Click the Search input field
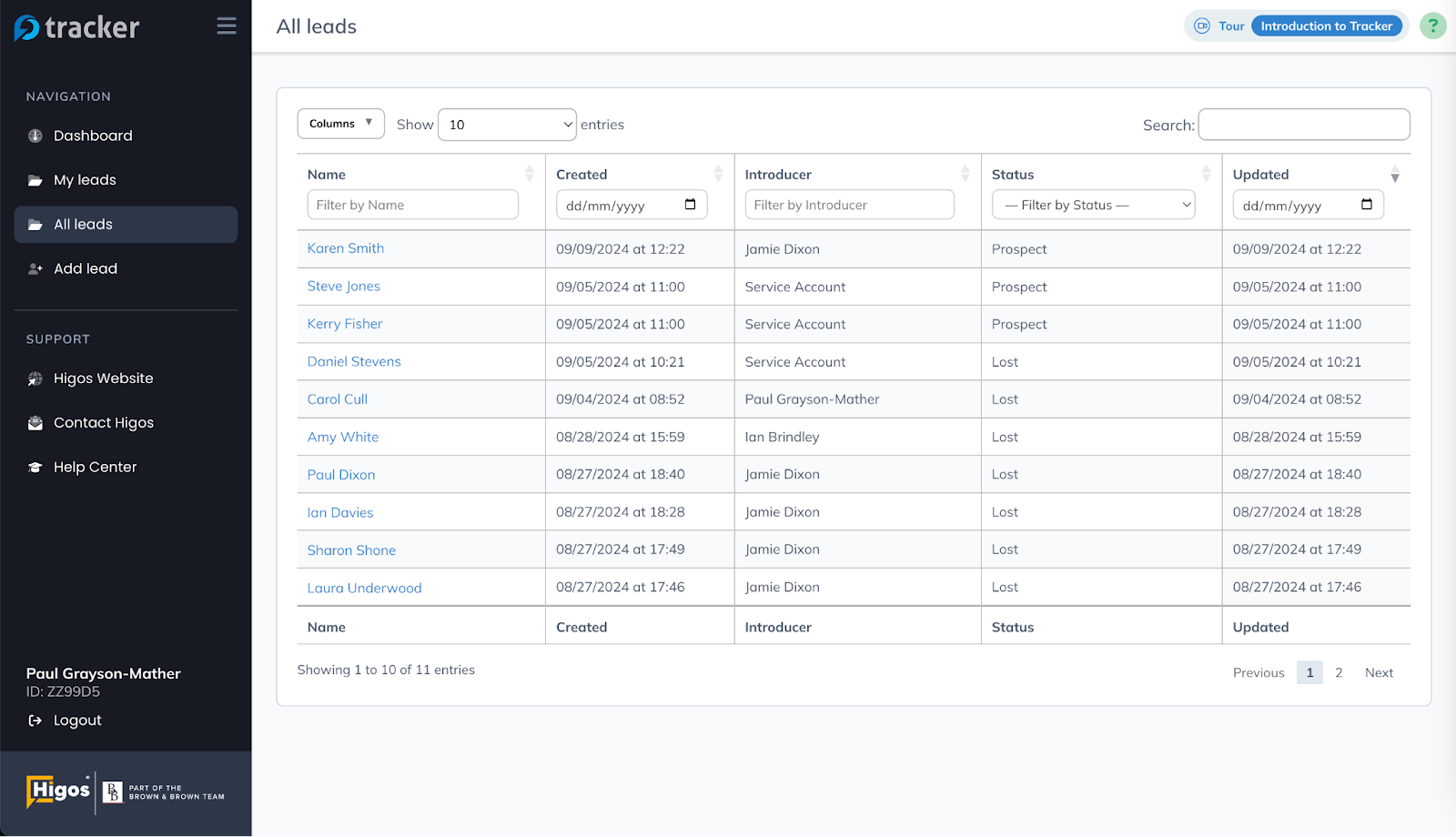The image size is (1456, 837). (x=1303, y=125)
